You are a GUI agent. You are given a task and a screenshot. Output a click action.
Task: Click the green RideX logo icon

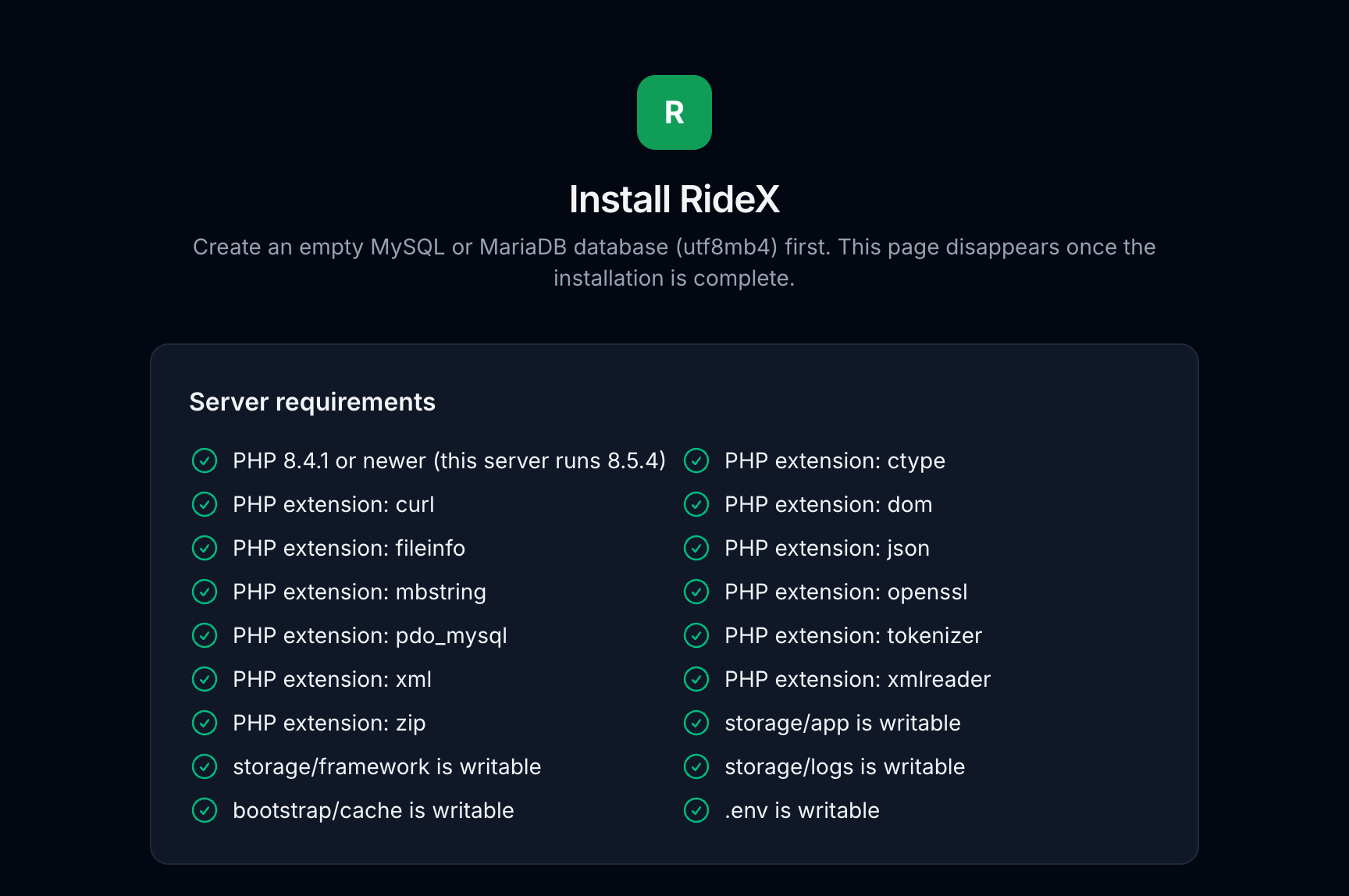[674, 112]
